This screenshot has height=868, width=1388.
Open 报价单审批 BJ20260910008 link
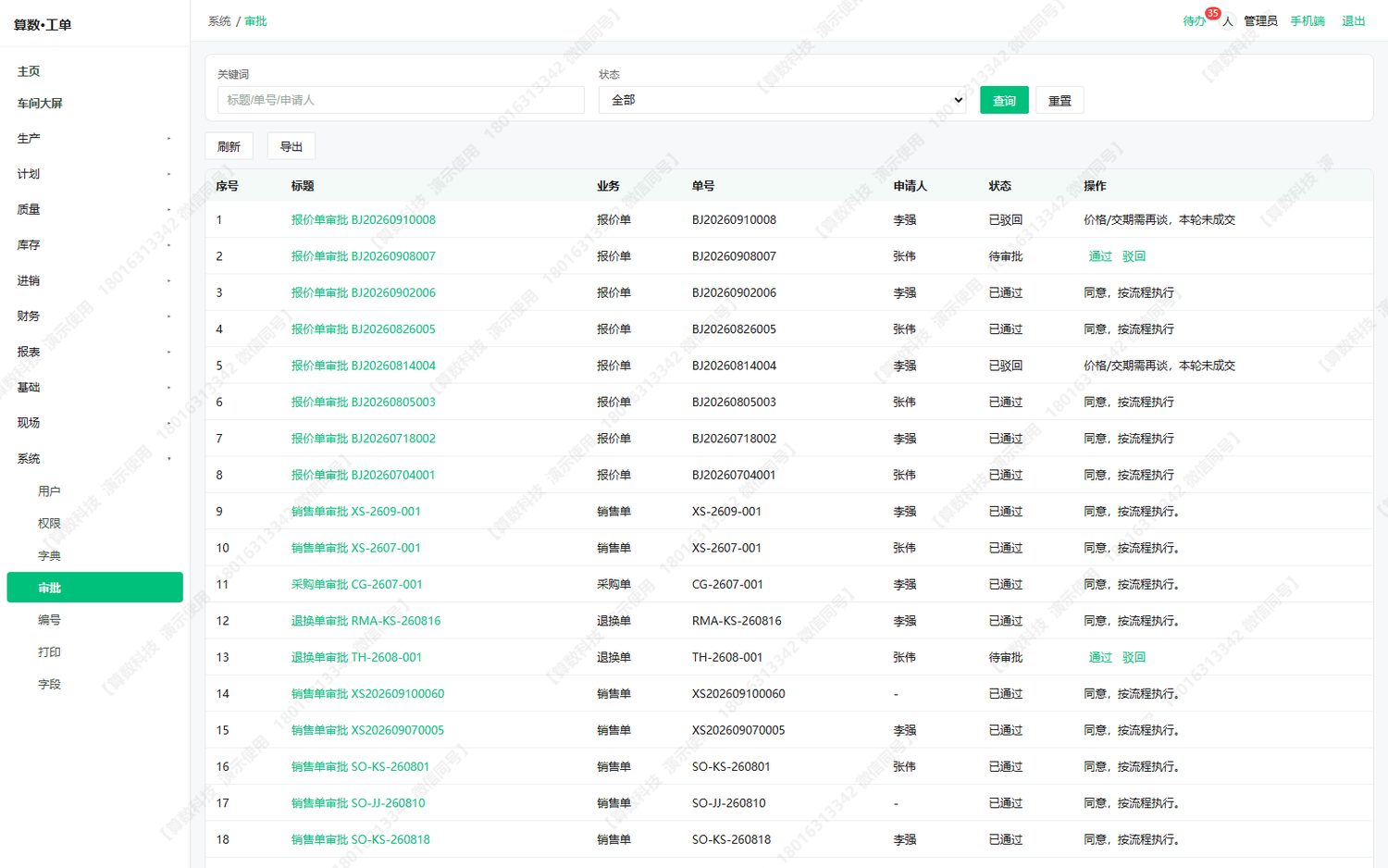pos(363,220)
